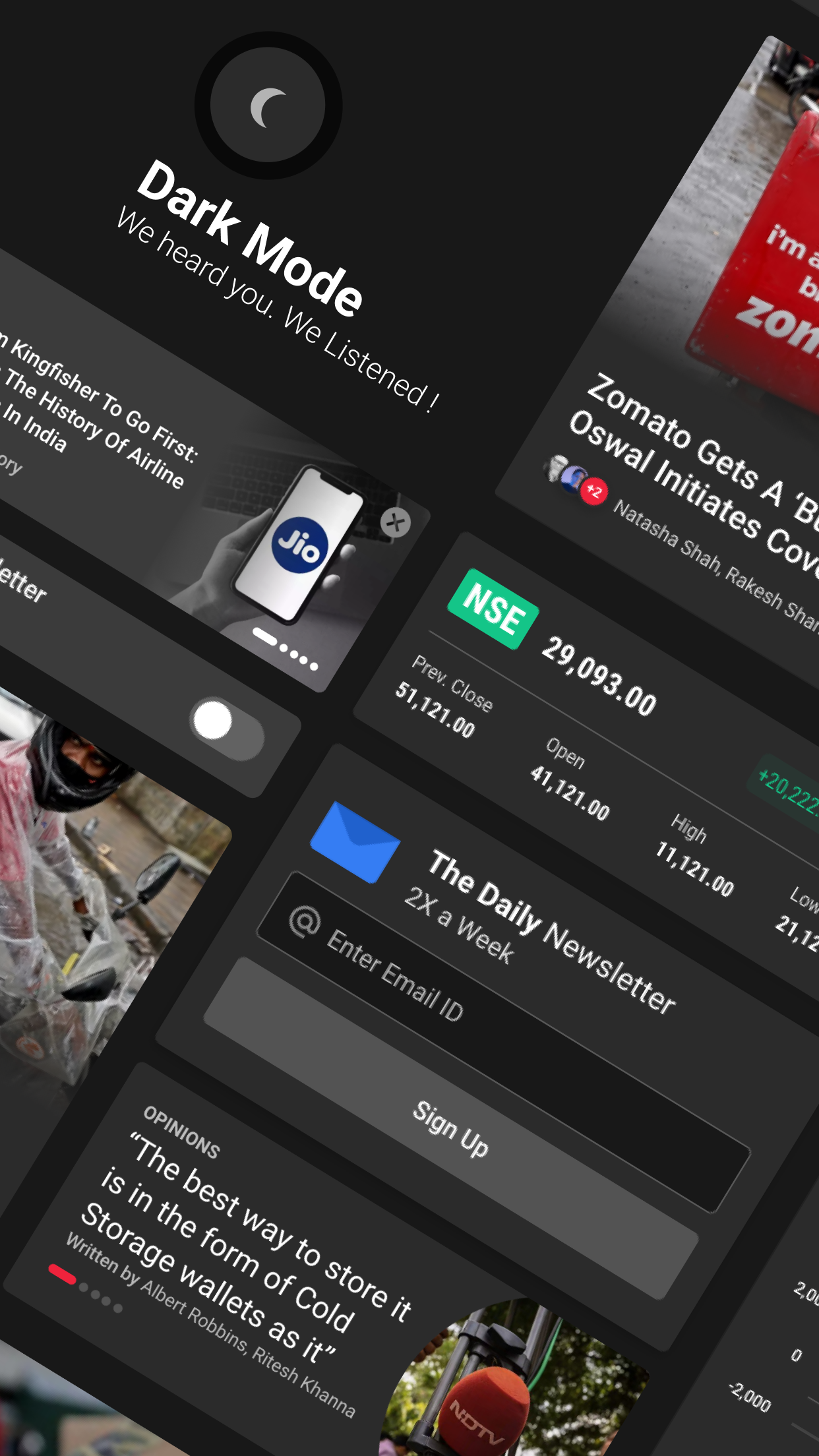Tap the active carousel indicator on Jio banner
Image resolution: width=819 pixels, height=1456 pixels.
[265, 636]
